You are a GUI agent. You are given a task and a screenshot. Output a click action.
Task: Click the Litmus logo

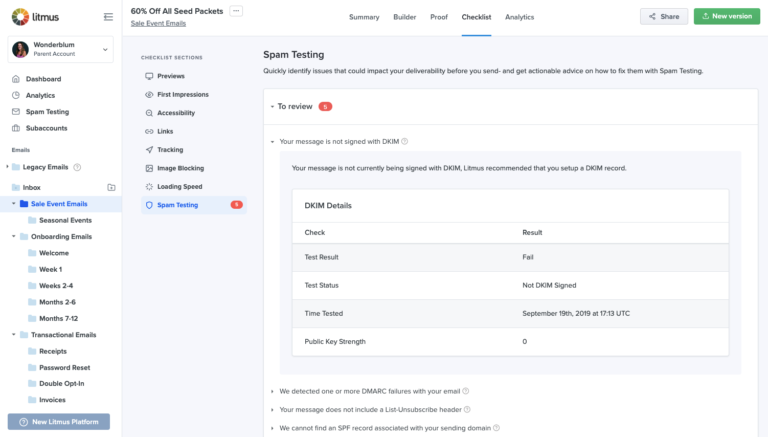pos(35,17)
